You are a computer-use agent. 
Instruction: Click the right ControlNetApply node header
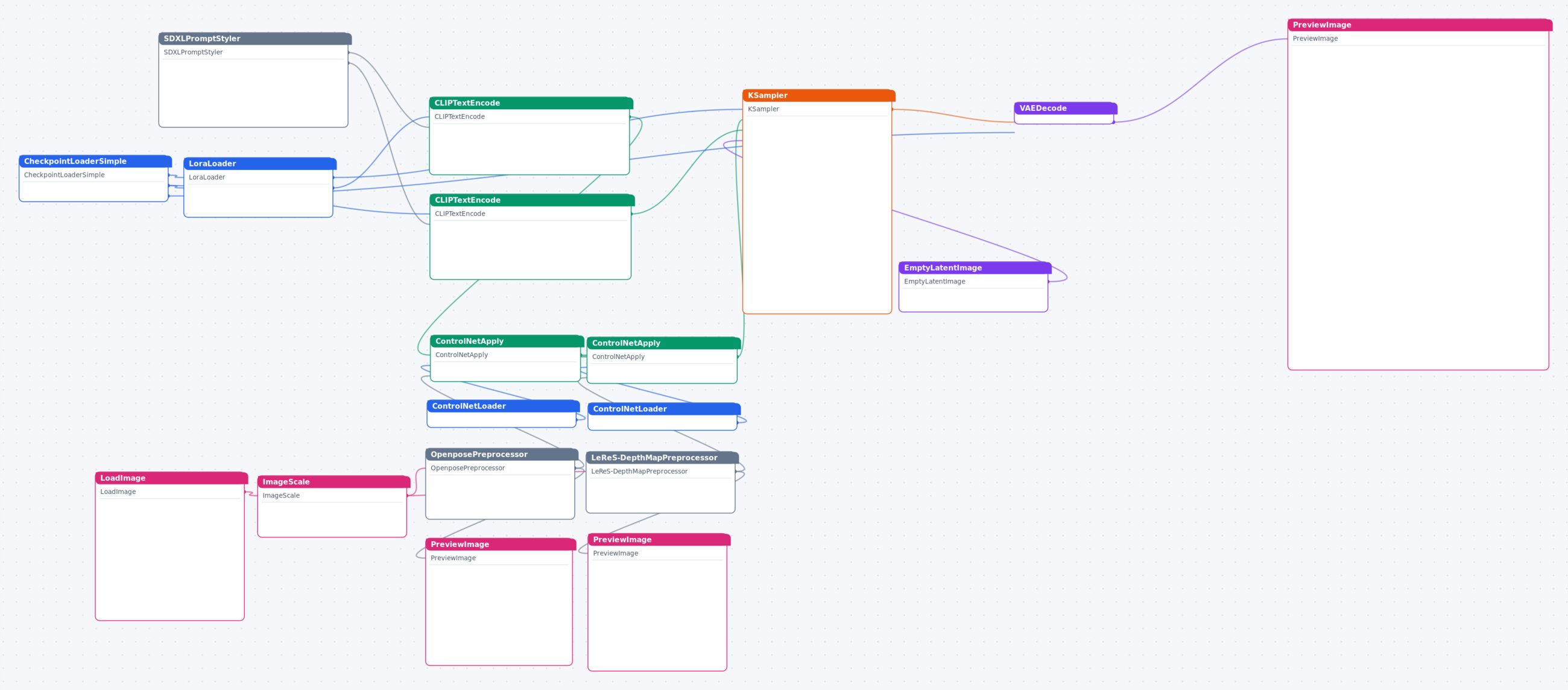point(663,343)
